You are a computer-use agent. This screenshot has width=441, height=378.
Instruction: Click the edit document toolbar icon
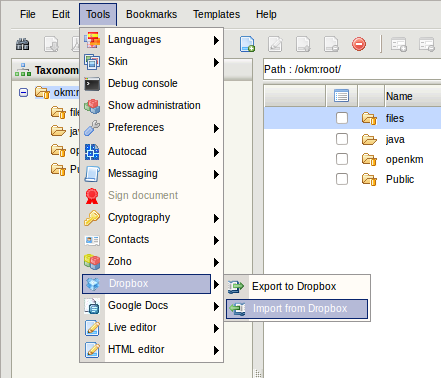(x=275, y=44)
